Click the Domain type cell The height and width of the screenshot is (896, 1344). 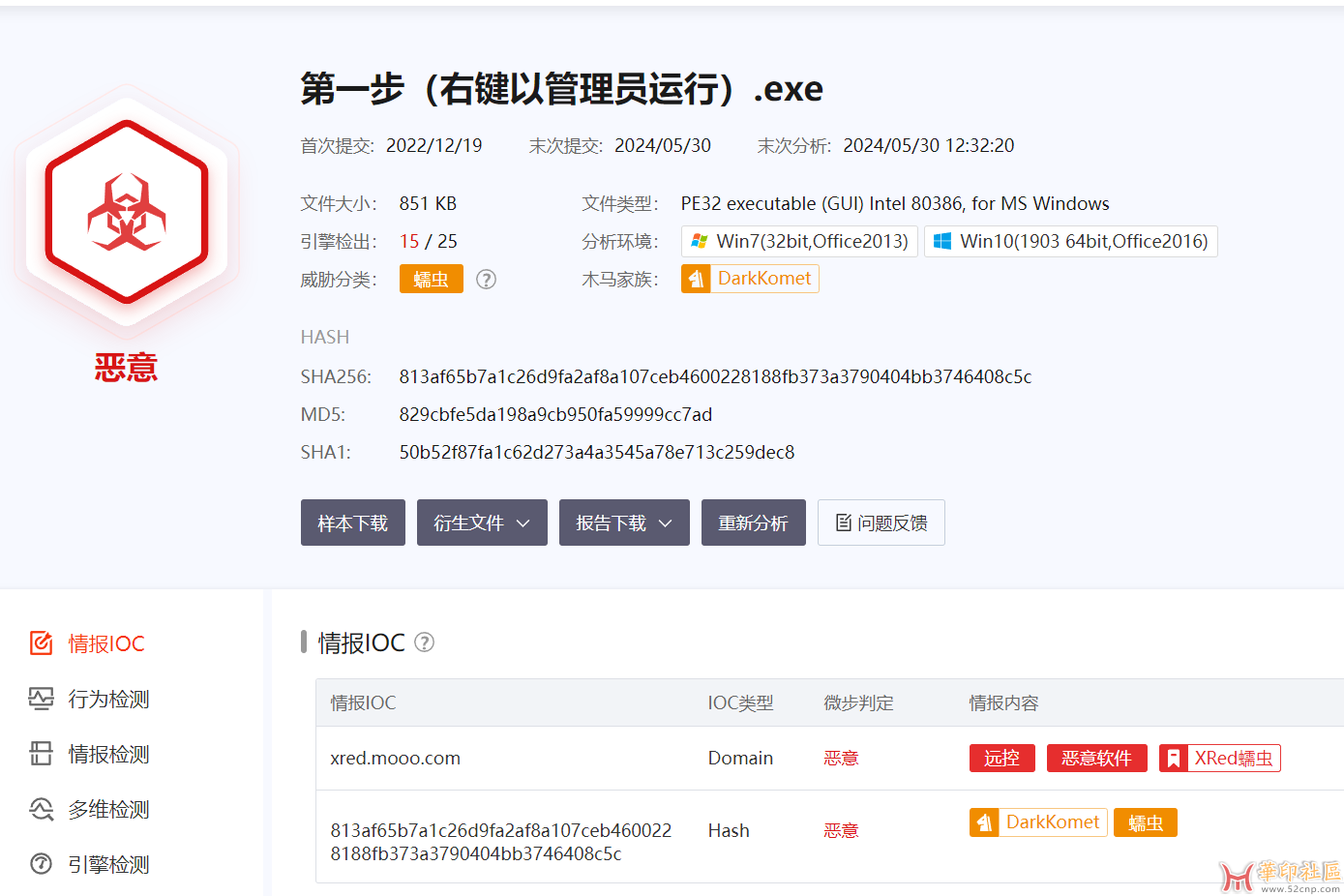pos(740,759)
